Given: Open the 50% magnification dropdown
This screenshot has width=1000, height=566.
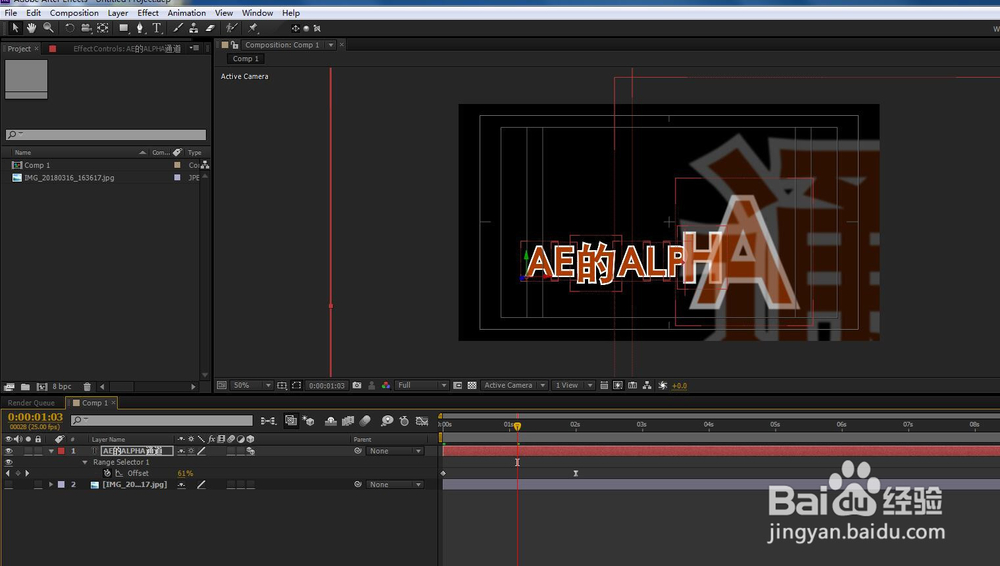Looking at the screenshot, I should (251, 385).
